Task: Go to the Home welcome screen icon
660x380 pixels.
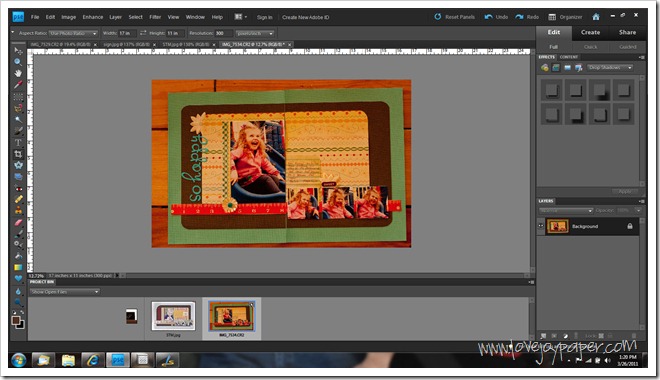Action: pyautogui.click(x=596, y=17)
